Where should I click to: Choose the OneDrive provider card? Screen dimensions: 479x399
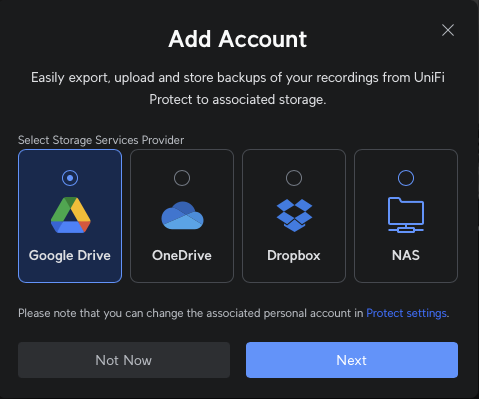pyautogui.click(x=182, y=216)
